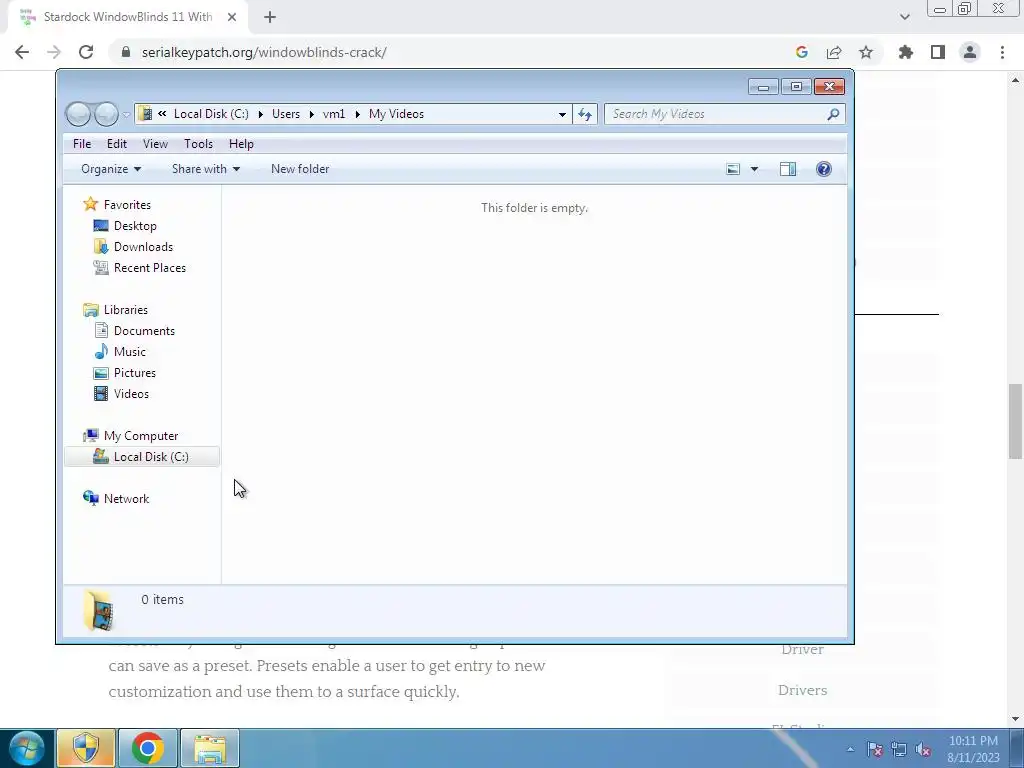Click the muted volume tray icon

click(923, 750)
